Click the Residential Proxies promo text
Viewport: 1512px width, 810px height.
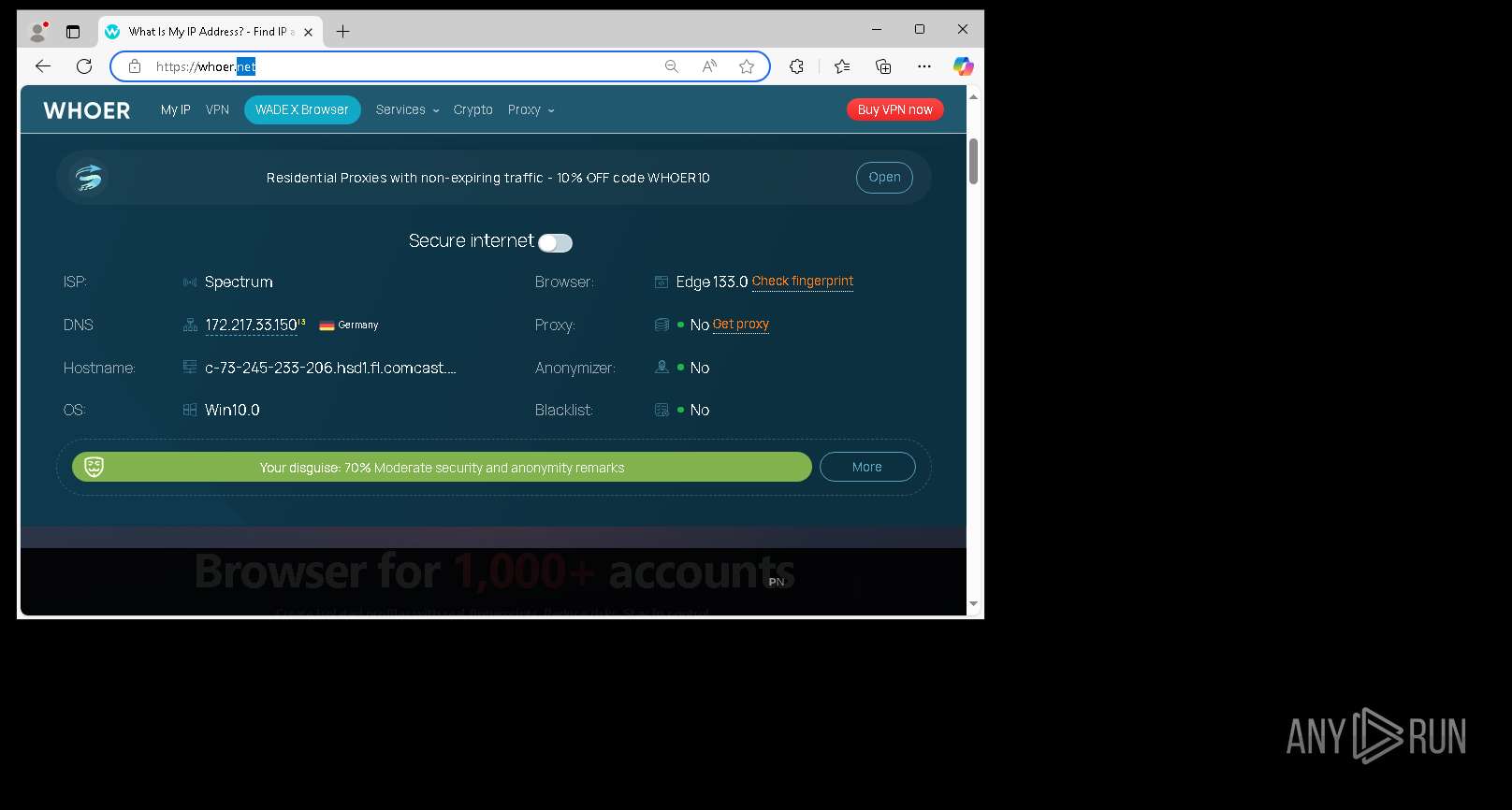(x=487, y=178)
